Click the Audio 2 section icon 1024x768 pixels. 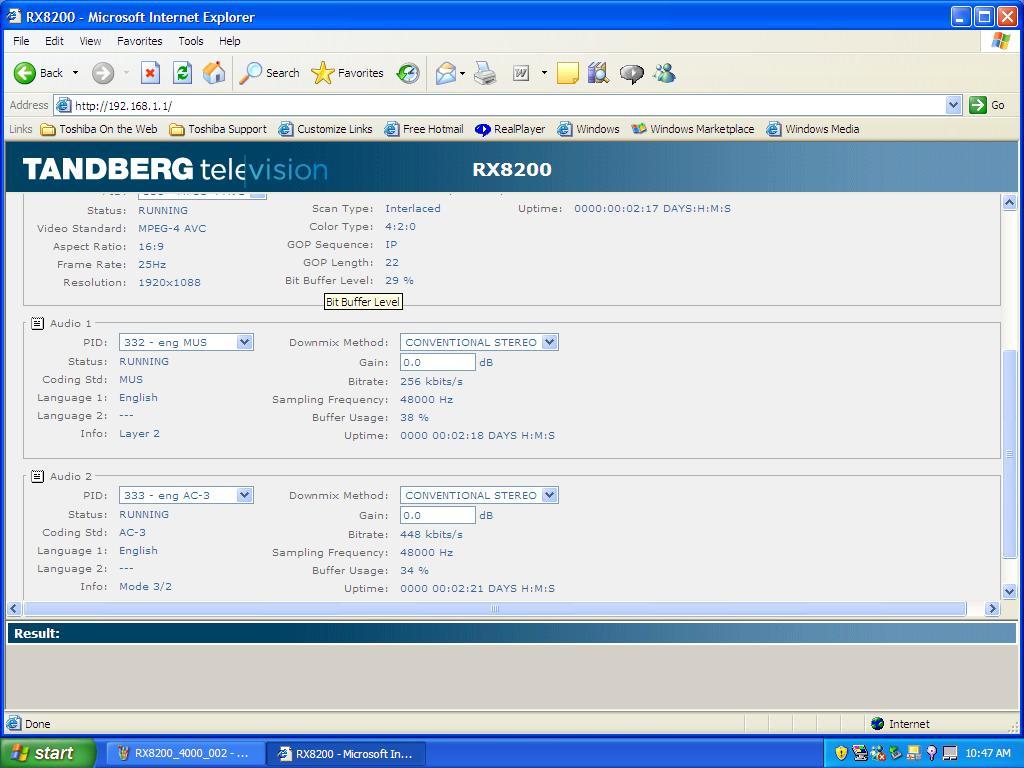tap(37, 476)
